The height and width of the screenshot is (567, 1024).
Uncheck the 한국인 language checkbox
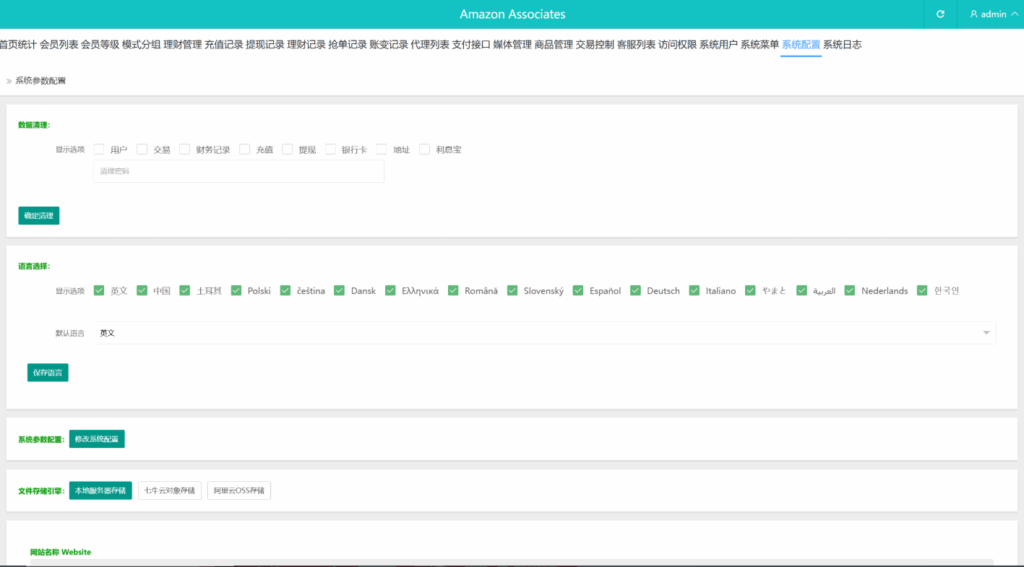coord(921,290)
